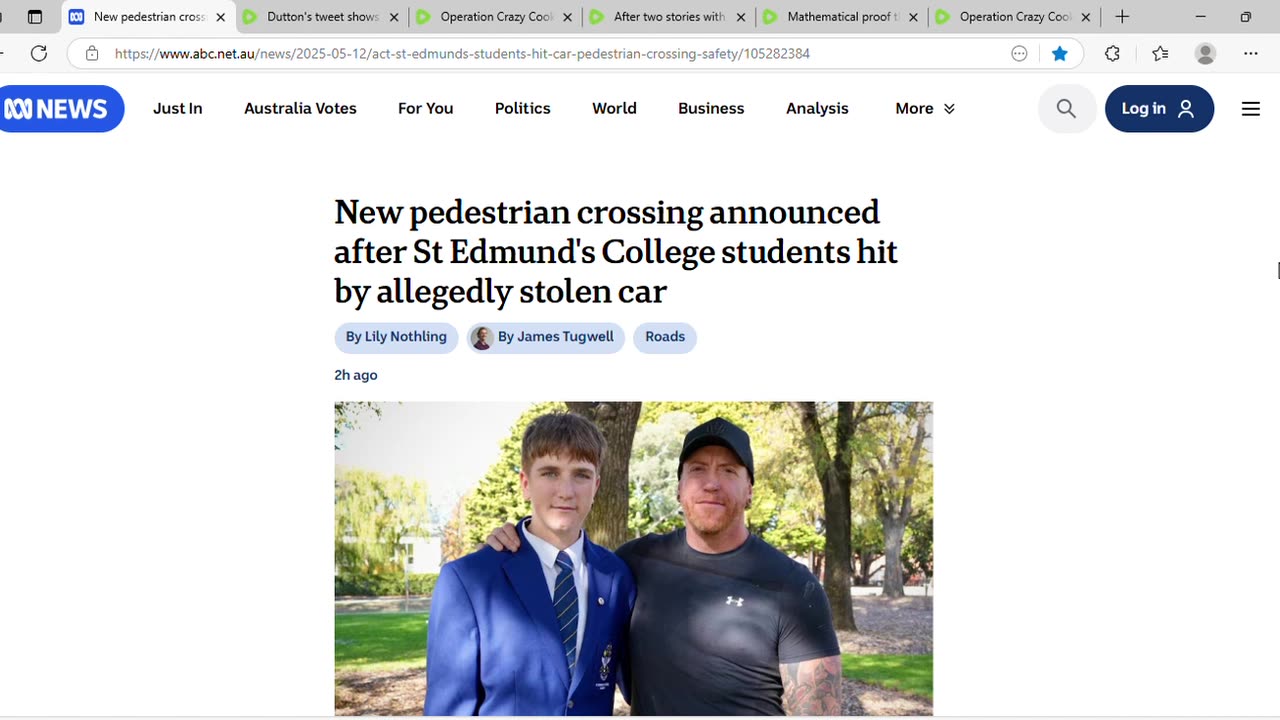Open author link James Tugwell
This screenshot has width=1280, height=720.
point(555,337)
